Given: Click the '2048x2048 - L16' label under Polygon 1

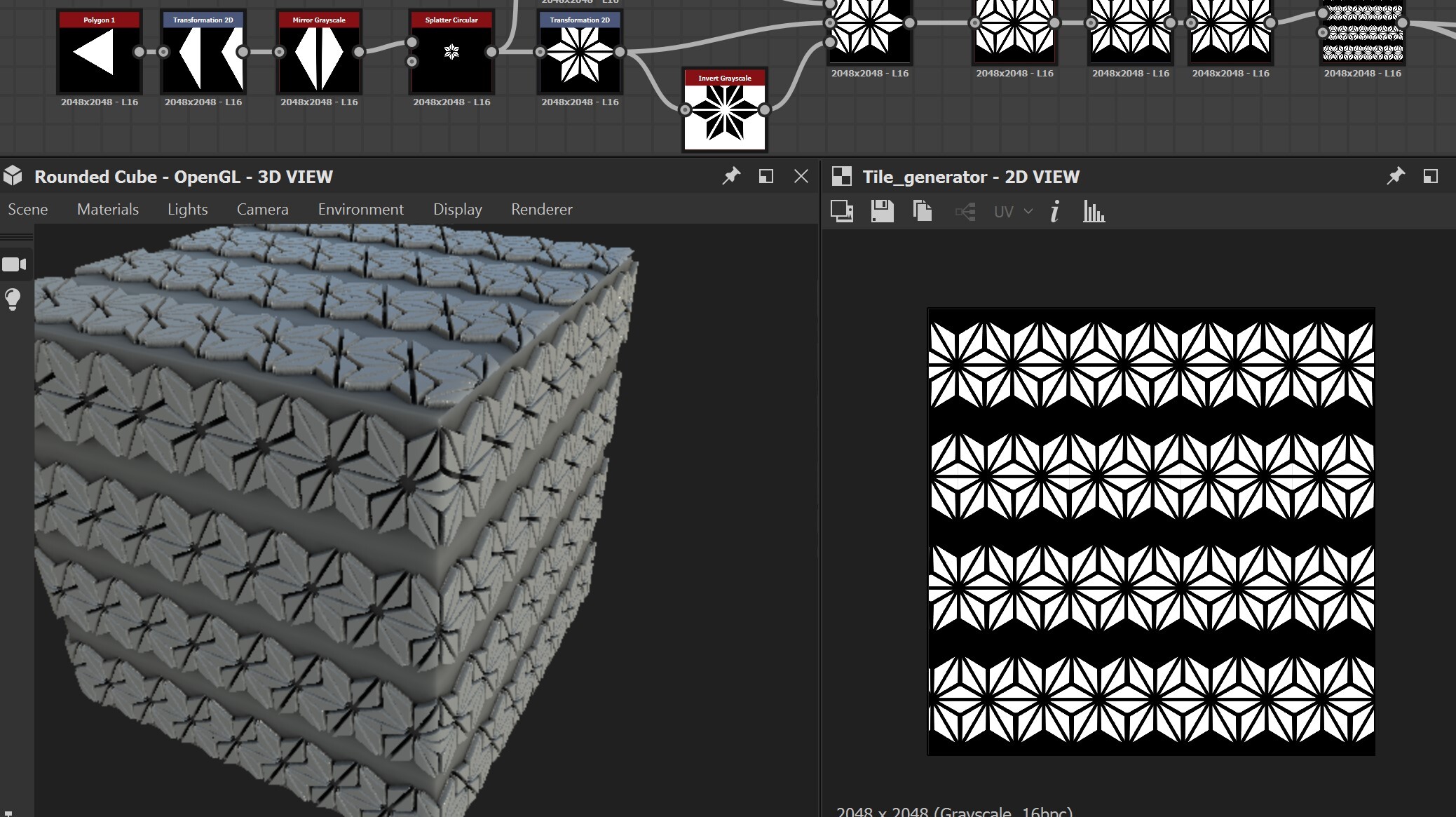Looking at the screenshot, I should (x=99, y=102).
